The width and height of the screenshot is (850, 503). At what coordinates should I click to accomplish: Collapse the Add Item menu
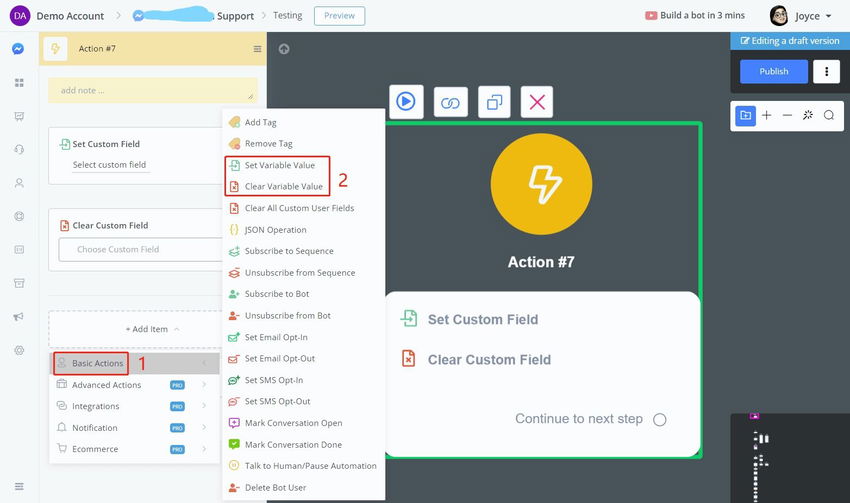[152, 329]
